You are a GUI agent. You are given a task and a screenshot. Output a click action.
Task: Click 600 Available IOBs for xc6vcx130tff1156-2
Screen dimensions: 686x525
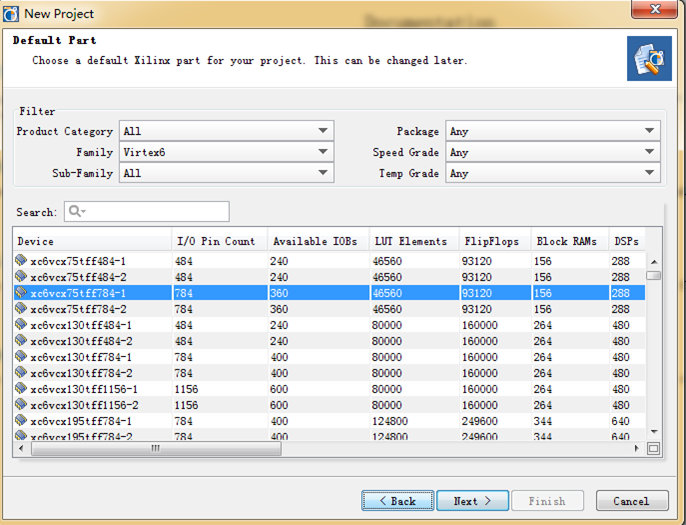279,405
